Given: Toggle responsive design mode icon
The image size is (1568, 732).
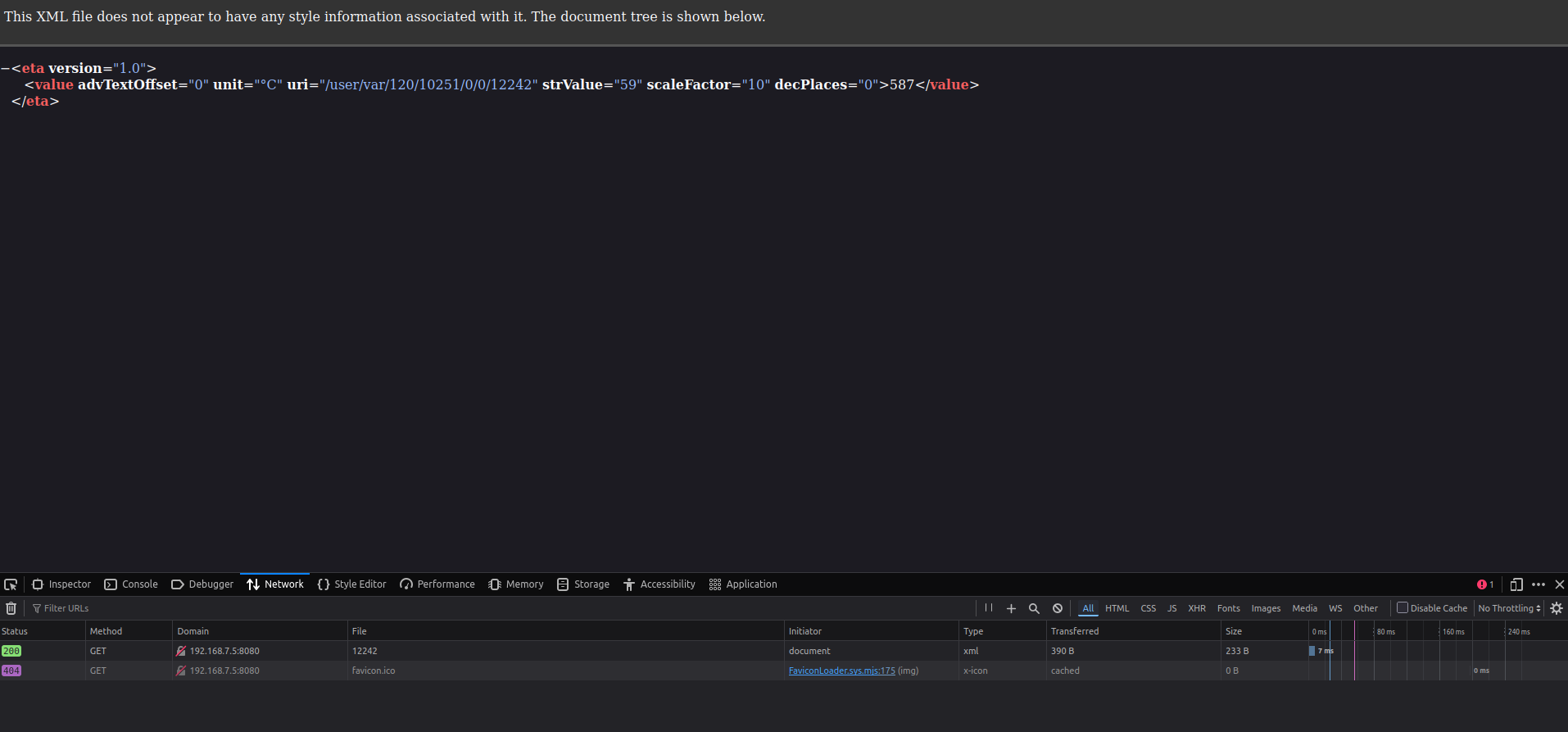Looking at the screenshot, I should tap(1516, 584).
